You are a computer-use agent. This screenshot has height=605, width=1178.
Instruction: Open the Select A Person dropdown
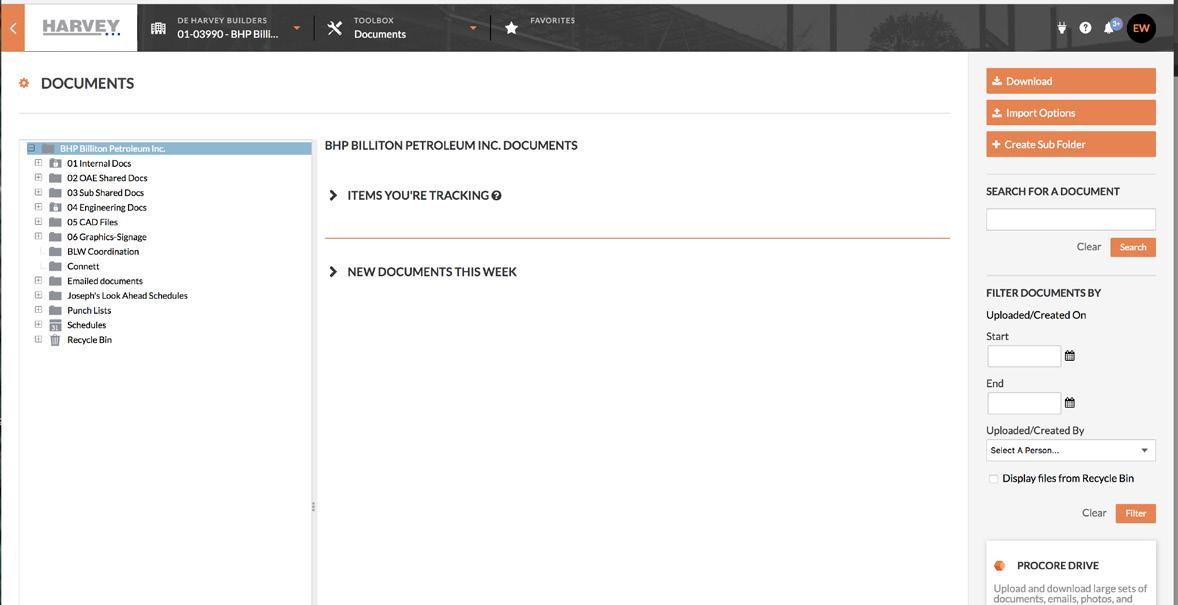(1071, 450)
